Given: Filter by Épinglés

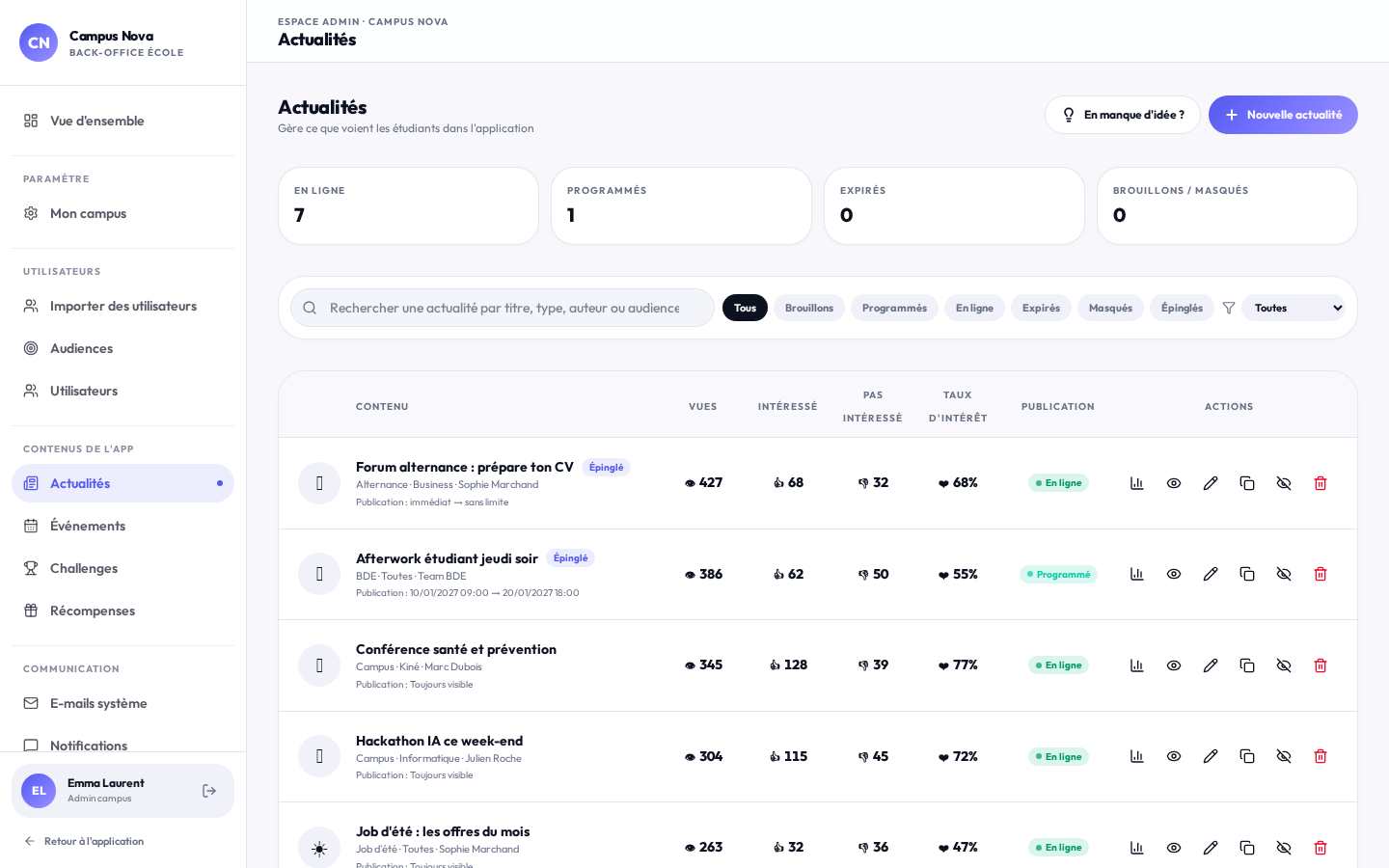Looking at the screenshot, I should click(1182, 308).
